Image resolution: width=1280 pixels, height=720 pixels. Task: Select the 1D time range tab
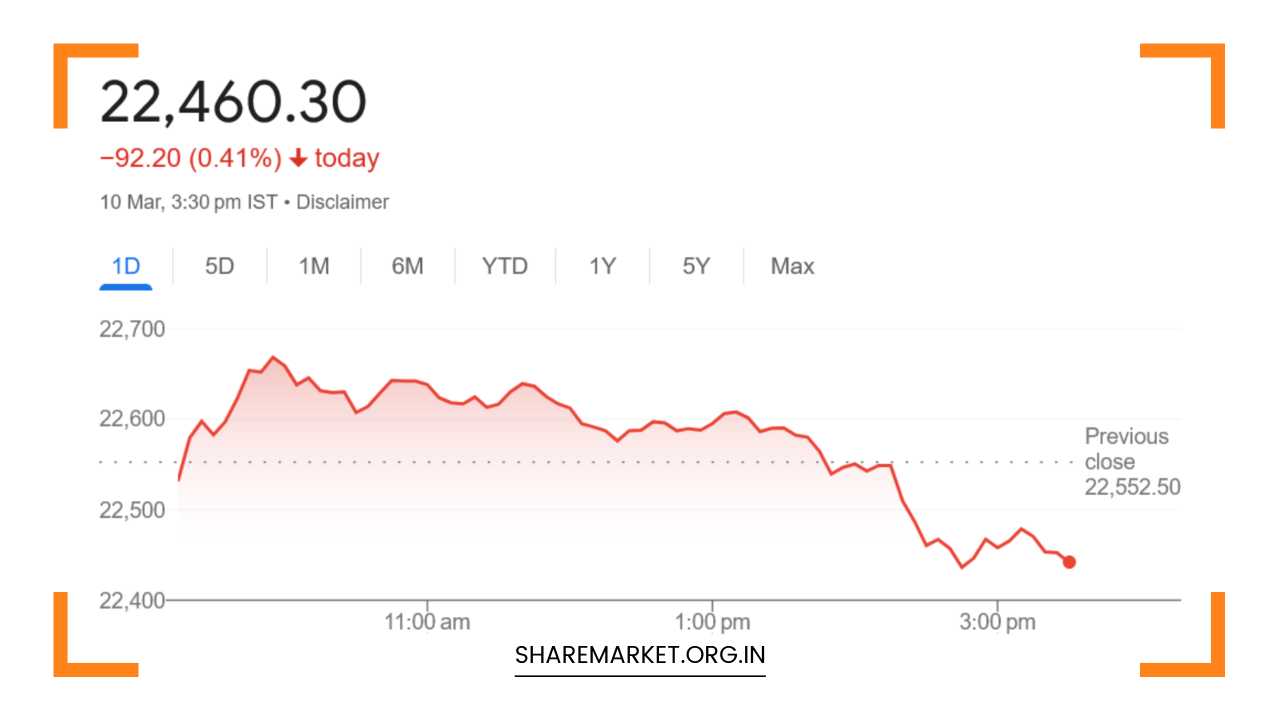tap(126, 267)
